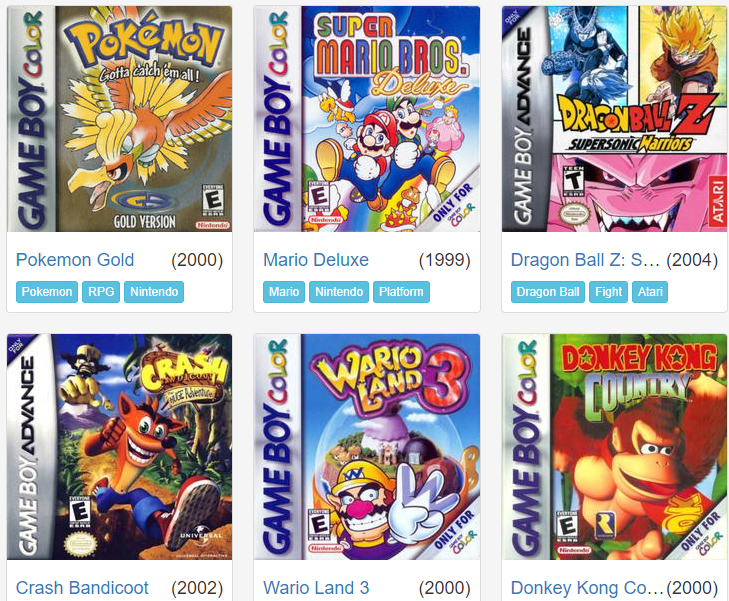Open the Wario Land 3 cover image
Image resolution: width=729 pixels, height=601 pixels.
(367, 447)
